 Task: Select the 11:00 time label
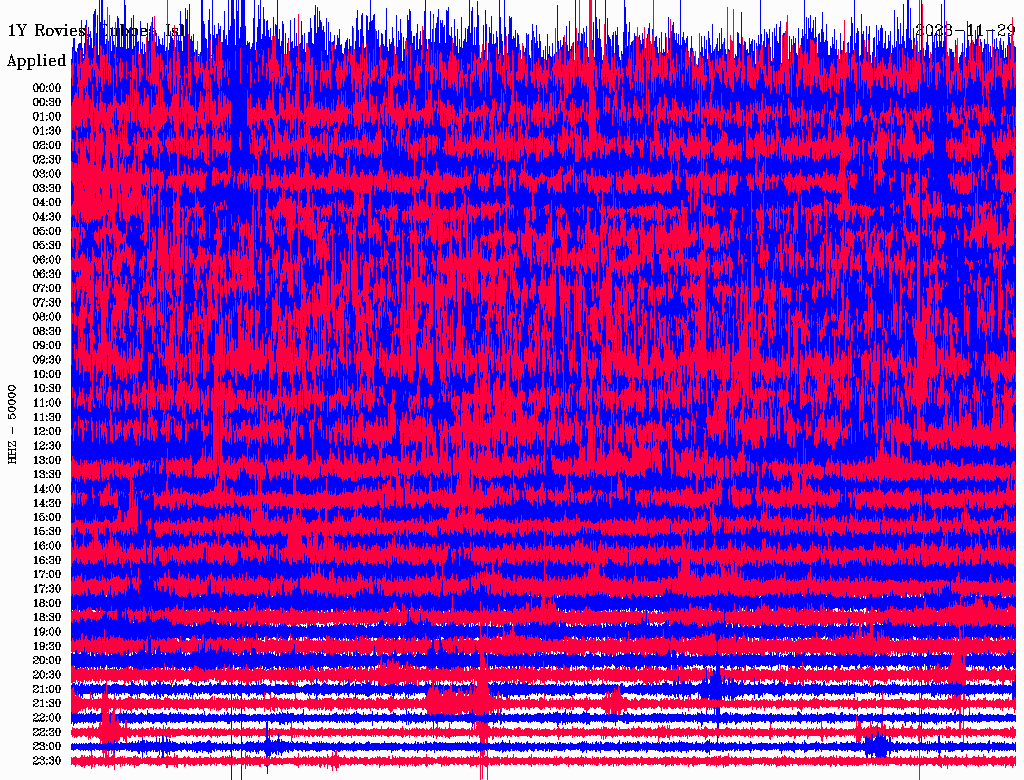[x=47, y=403]
